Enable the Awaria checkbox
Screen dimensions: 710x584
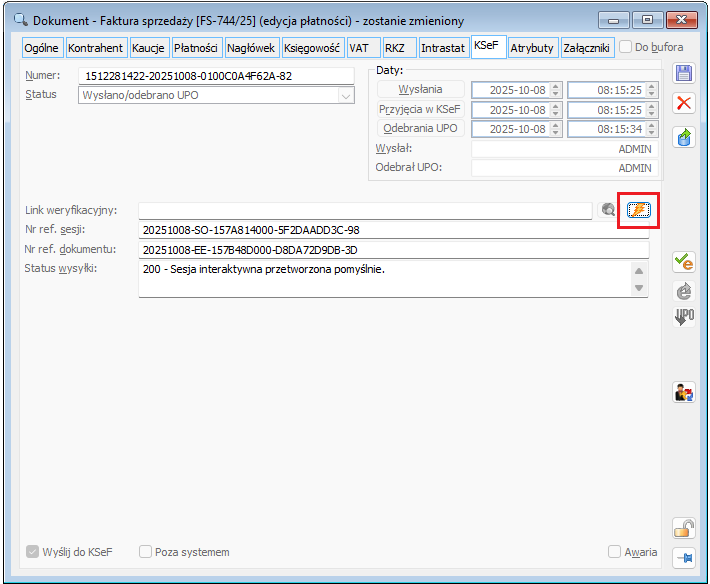click(x=614, y=552)
